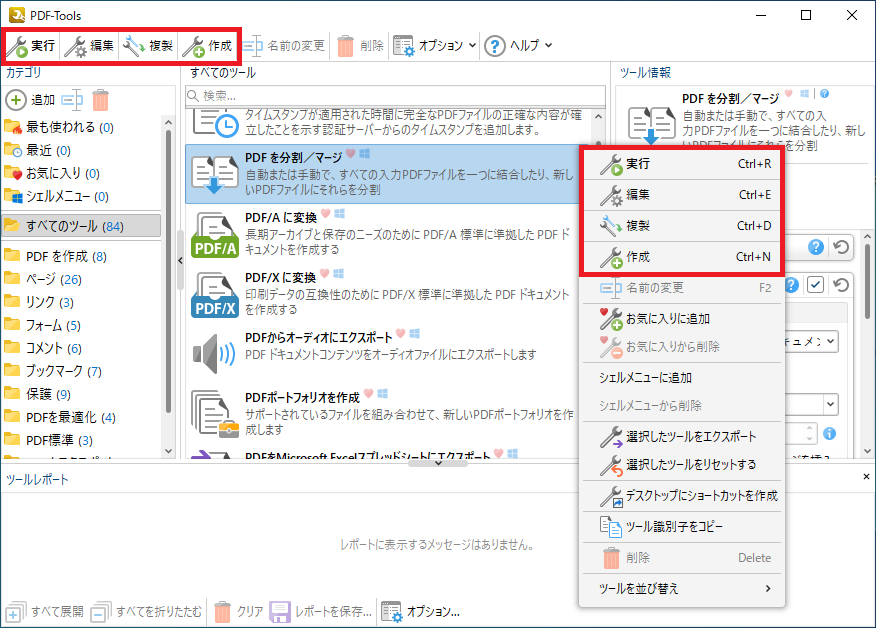
Task: Toggle the Windows shell icon beside PDFポートフォリオを作成
Action: 383,394
